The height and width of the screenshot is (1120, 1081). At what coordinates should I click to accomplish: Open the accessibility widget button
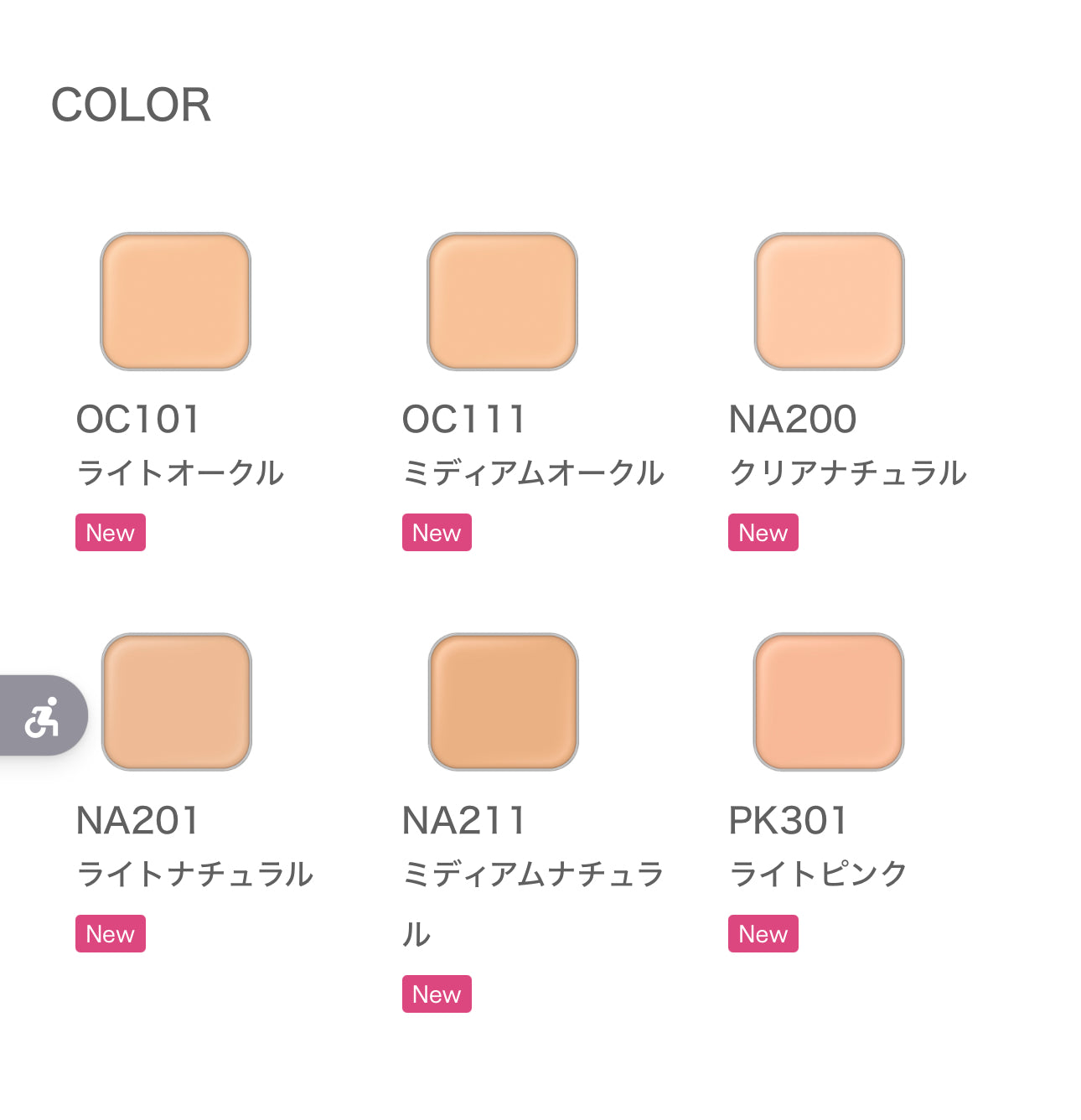[42, 716]
